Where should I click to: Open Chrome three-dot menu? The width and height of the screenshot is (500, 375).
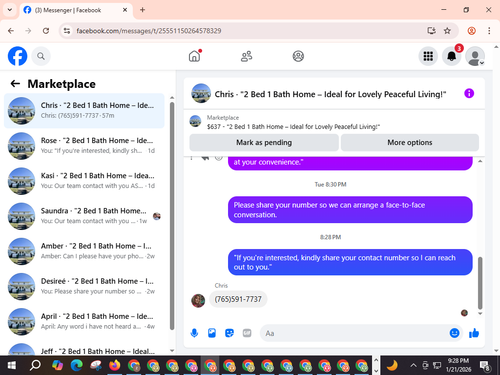click(489, 31)
